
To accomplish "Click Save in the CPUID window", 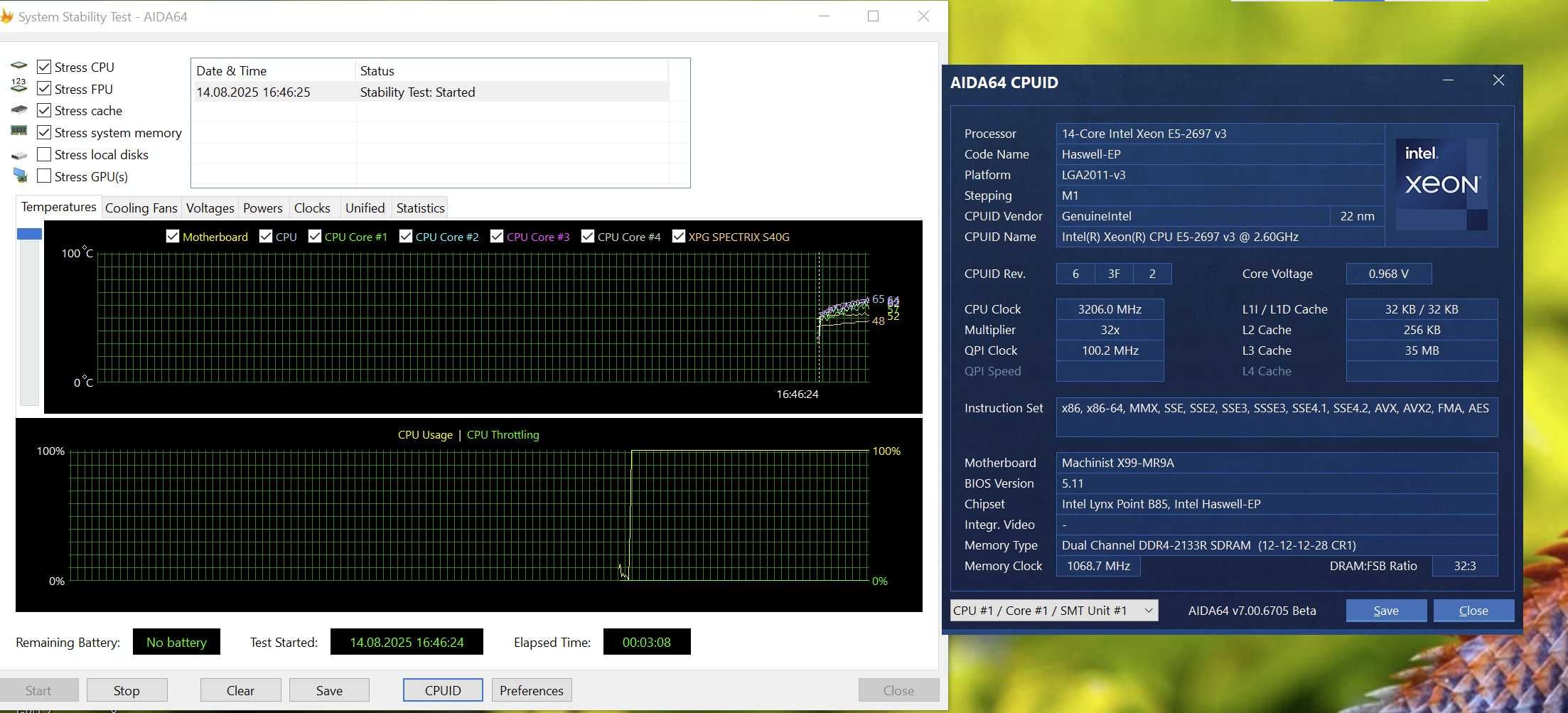I will [1386, 611].
